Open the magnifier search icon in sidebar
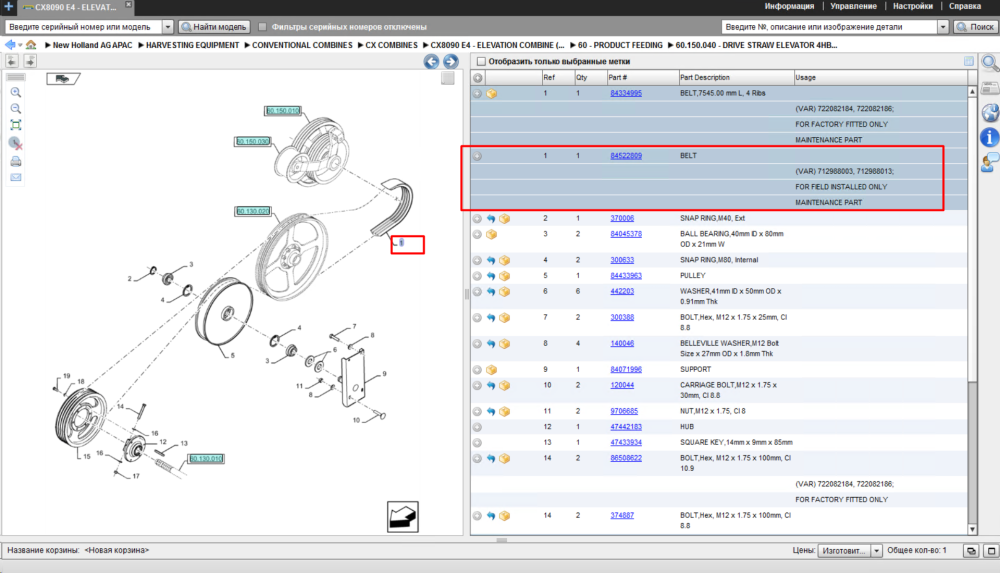The width and height of the screenshot is (1000, 573). [990, 63]
